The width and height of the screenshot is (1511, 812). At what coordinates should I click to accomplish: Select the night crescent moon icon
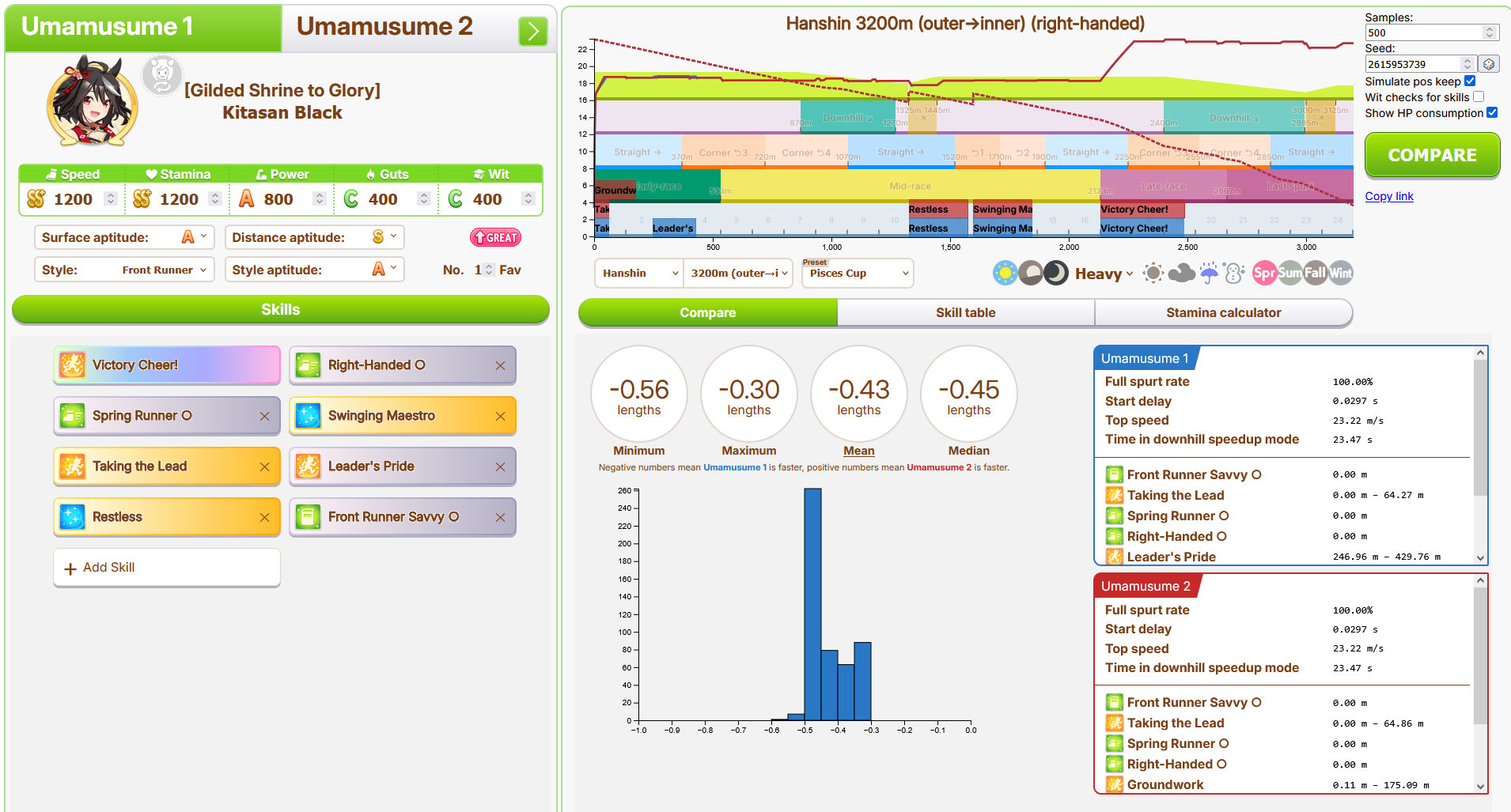tap(1056, 274)
